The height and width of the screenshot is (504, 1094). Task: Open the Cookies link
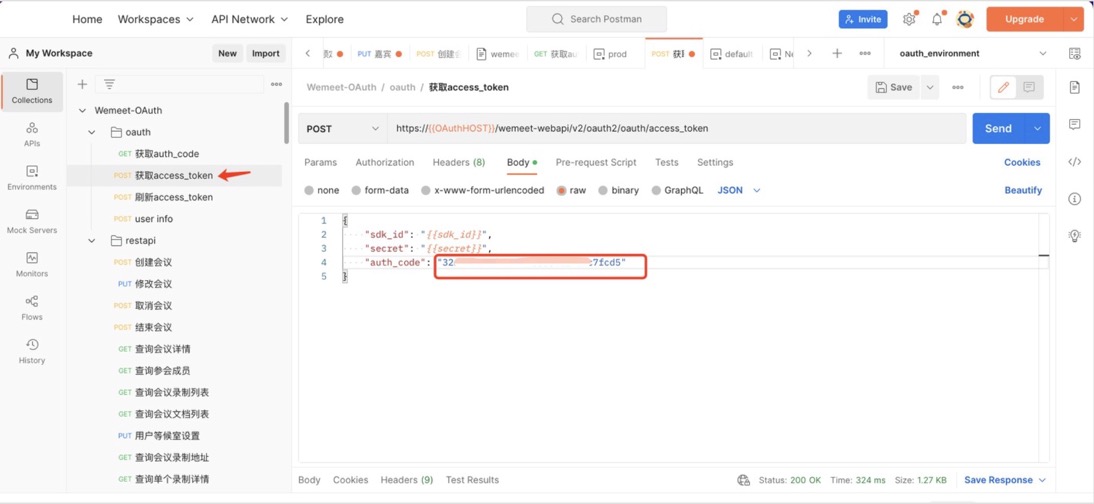(x=1022, y=163)
